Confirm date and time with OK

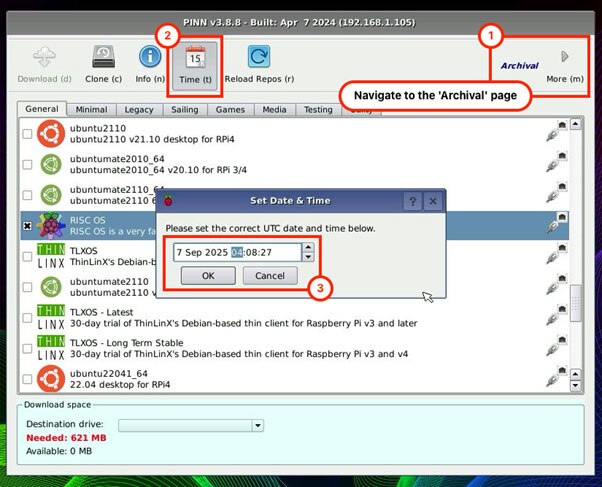(208, 276)
